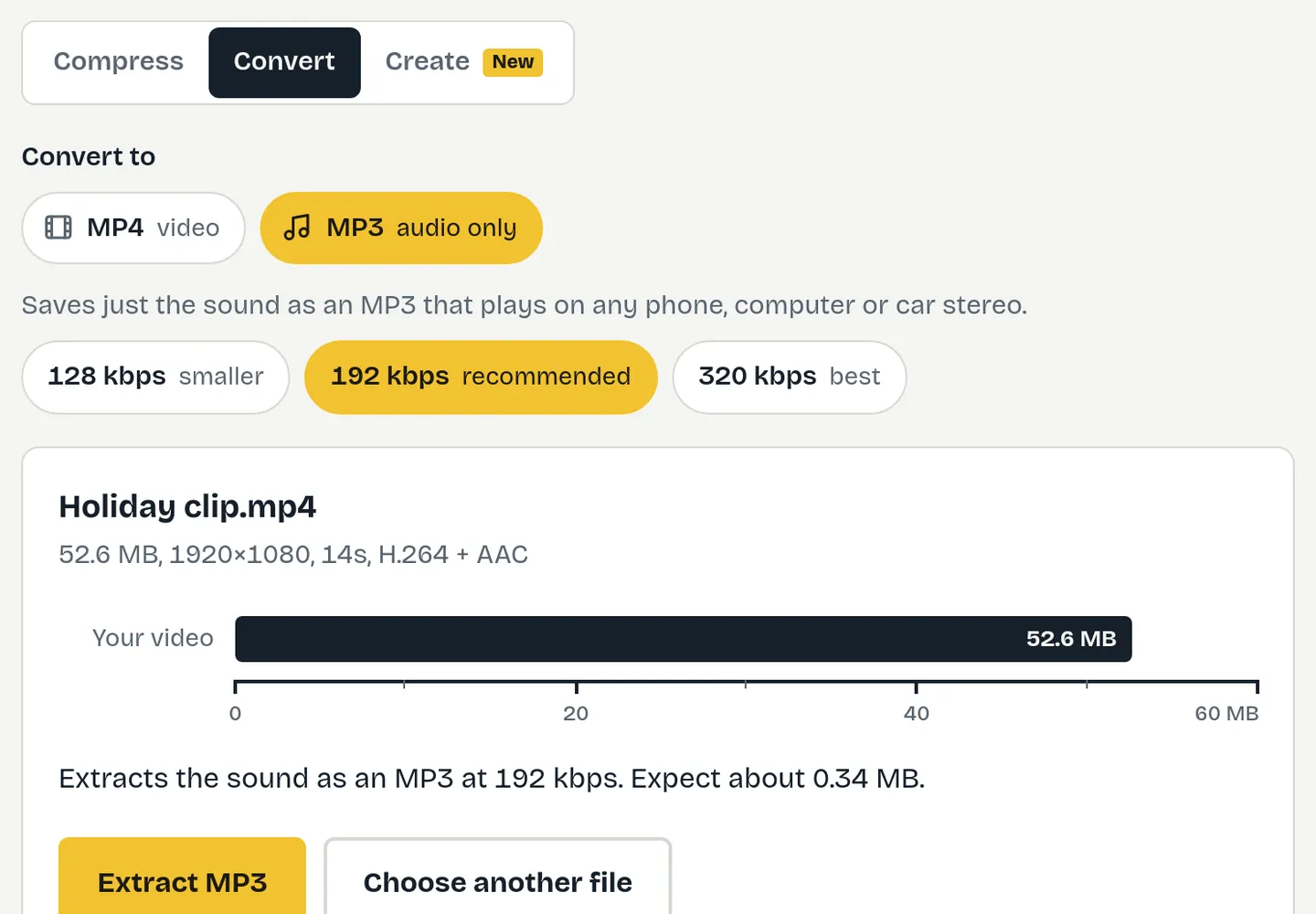Choose MP3 audio only format

click(x=401, y=228)
